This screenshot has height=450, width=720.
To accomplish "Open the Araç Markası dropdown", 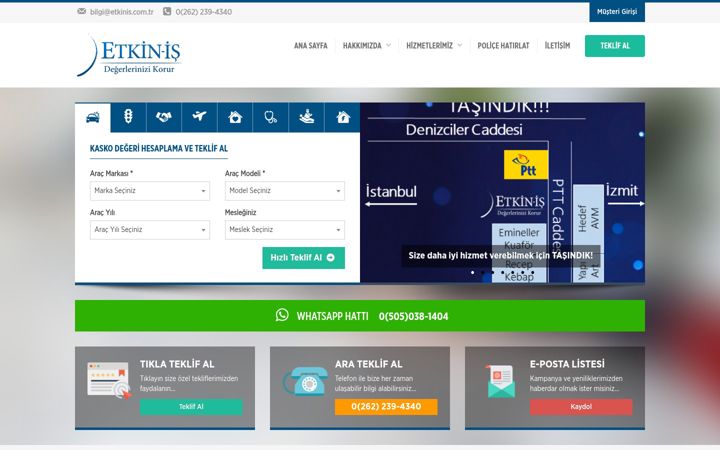I will [150, 191].
